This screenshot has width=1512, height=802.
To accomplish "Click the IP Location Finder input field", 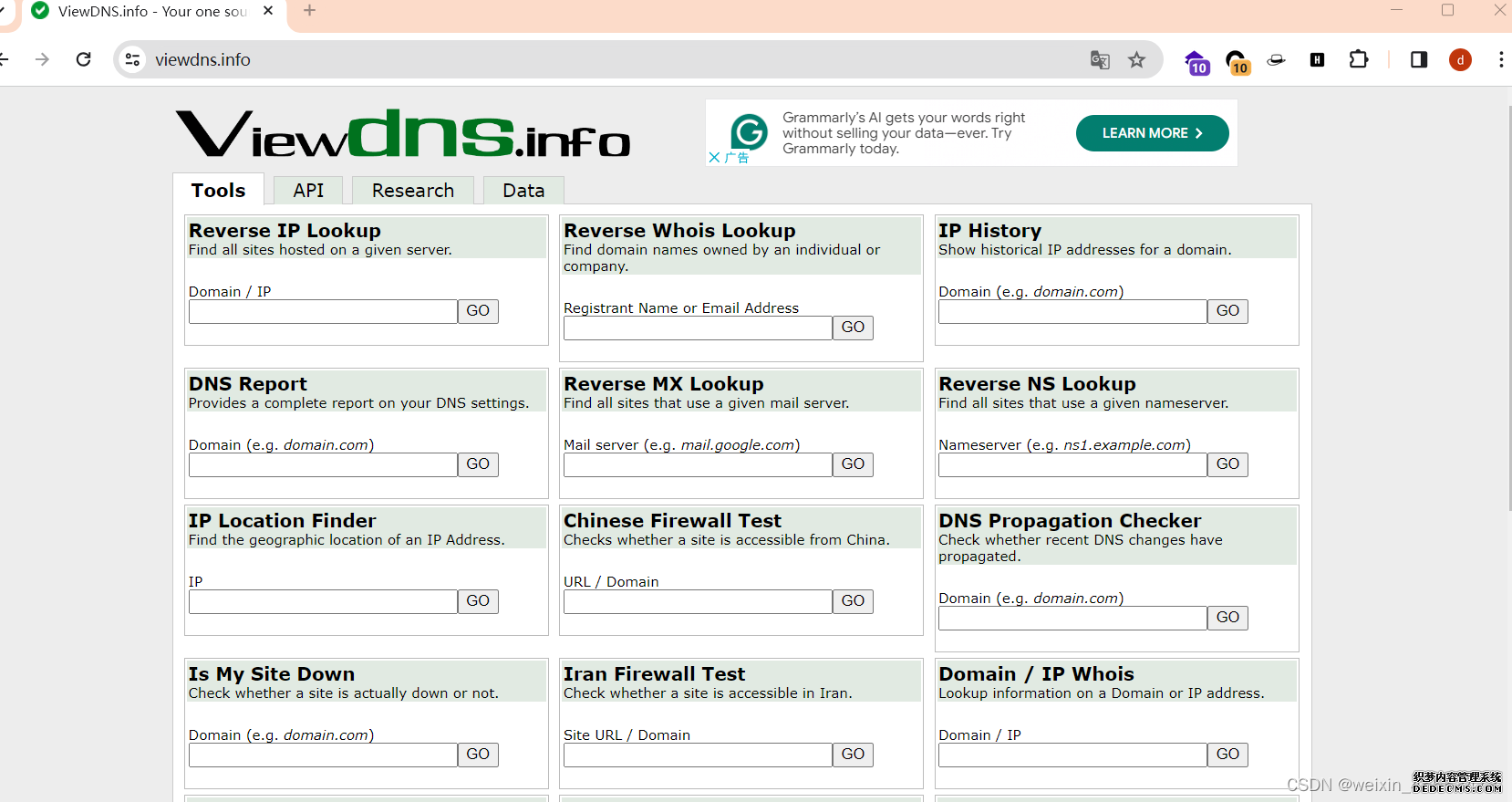I will coord(323,602).
